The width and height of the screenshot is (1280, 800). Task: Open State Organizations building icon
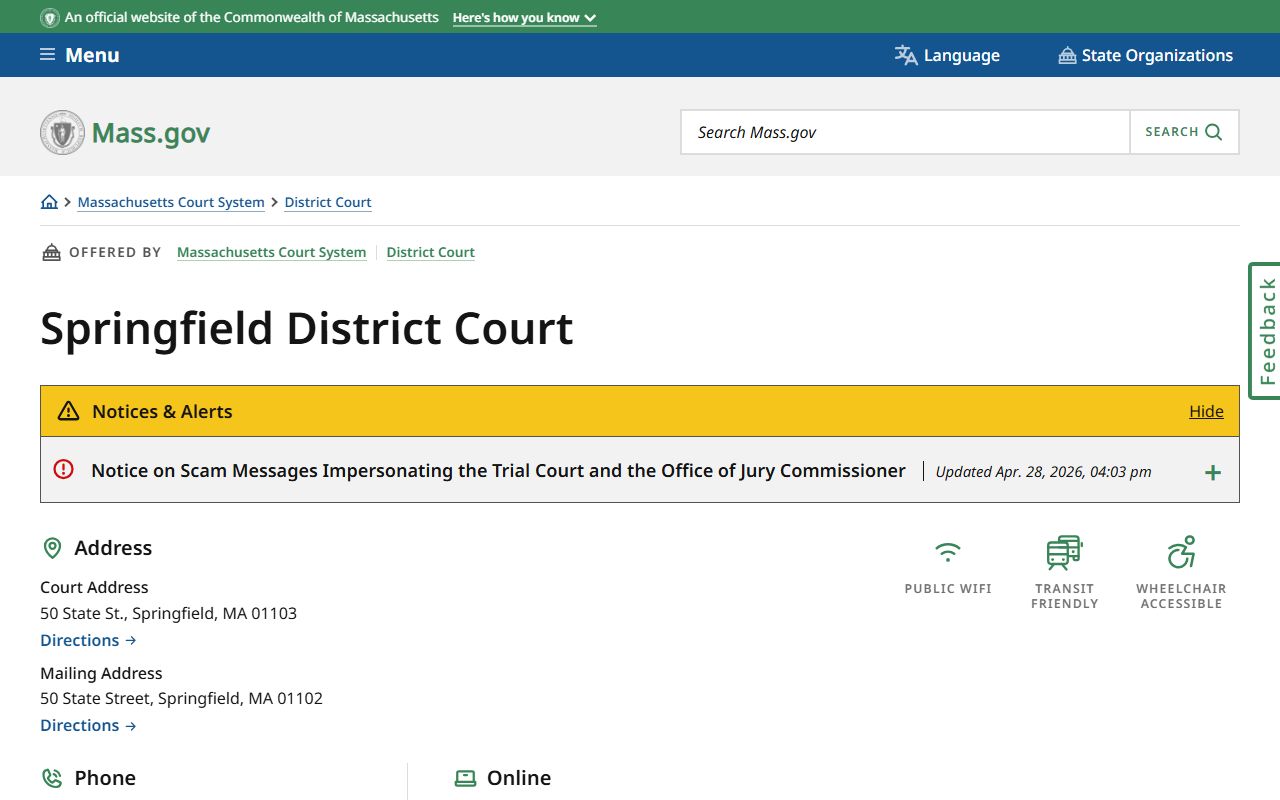(1067, 55)
